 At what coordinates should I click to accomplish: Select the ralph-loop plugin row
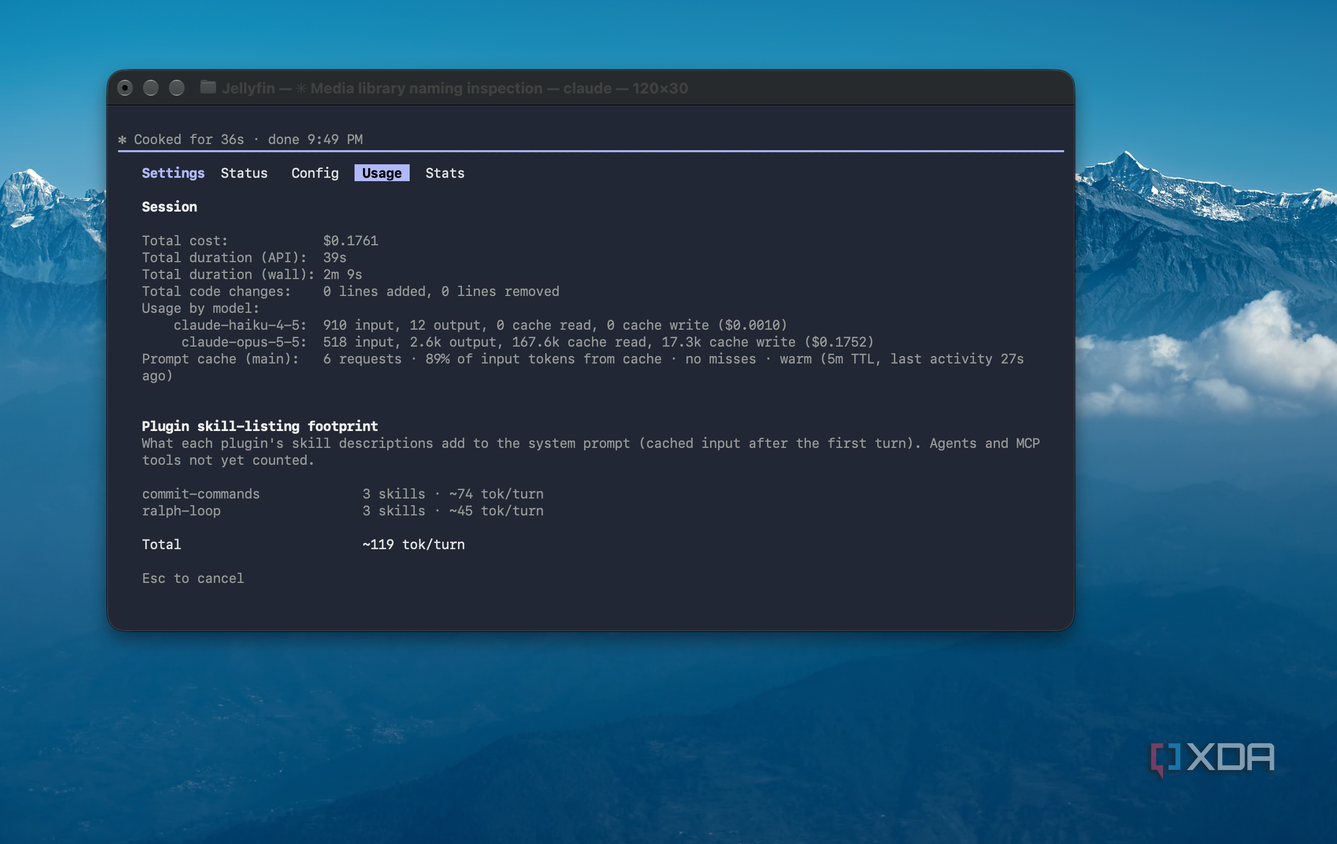tap(343, 511)
